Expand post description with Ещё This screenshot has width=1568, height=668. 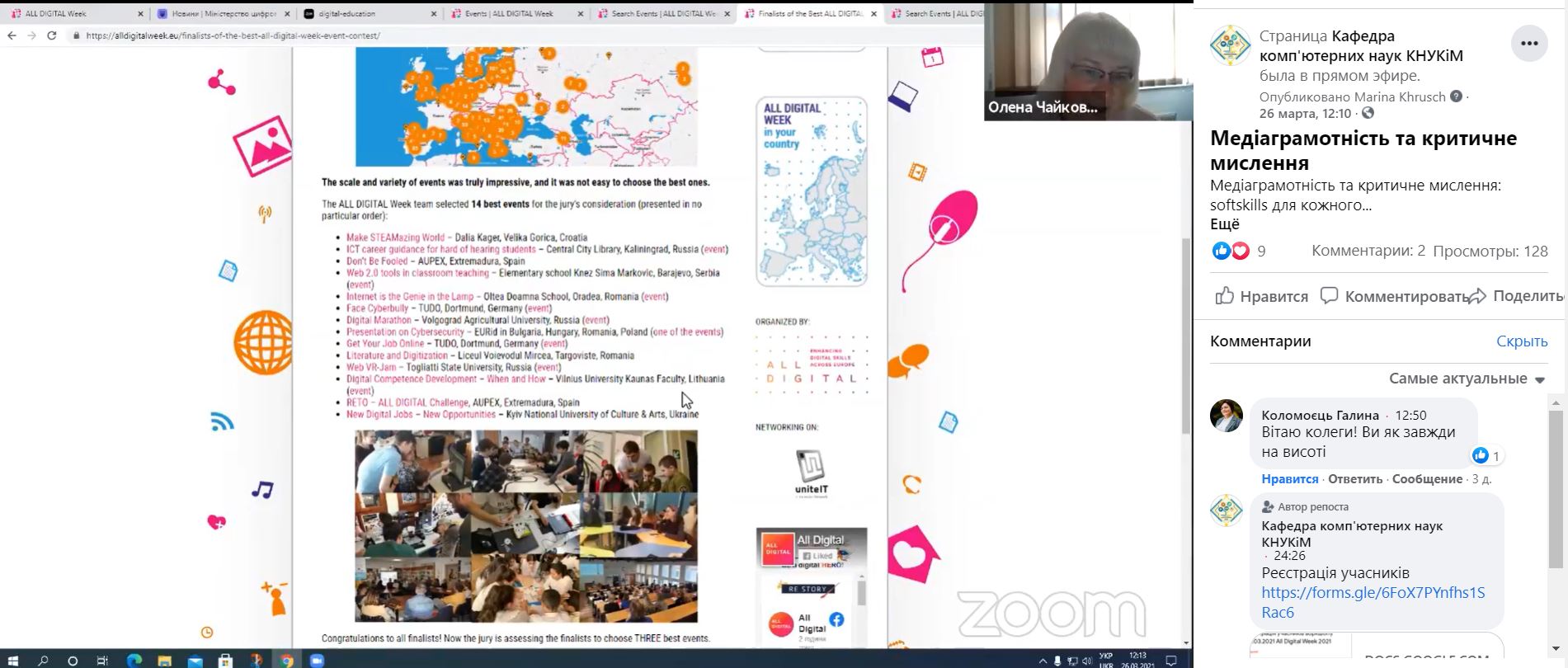tap(1225, 224)
